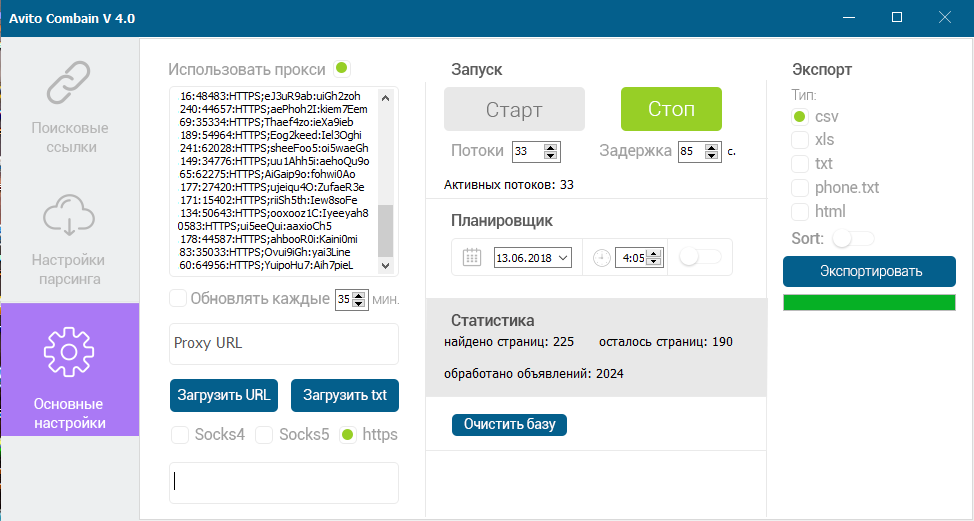Image resolution: width=974 pixels, height=521 pixels.
Task: Click the cloud download parsing settings icon
Action: pyautogui.click(x=69, y=216)
